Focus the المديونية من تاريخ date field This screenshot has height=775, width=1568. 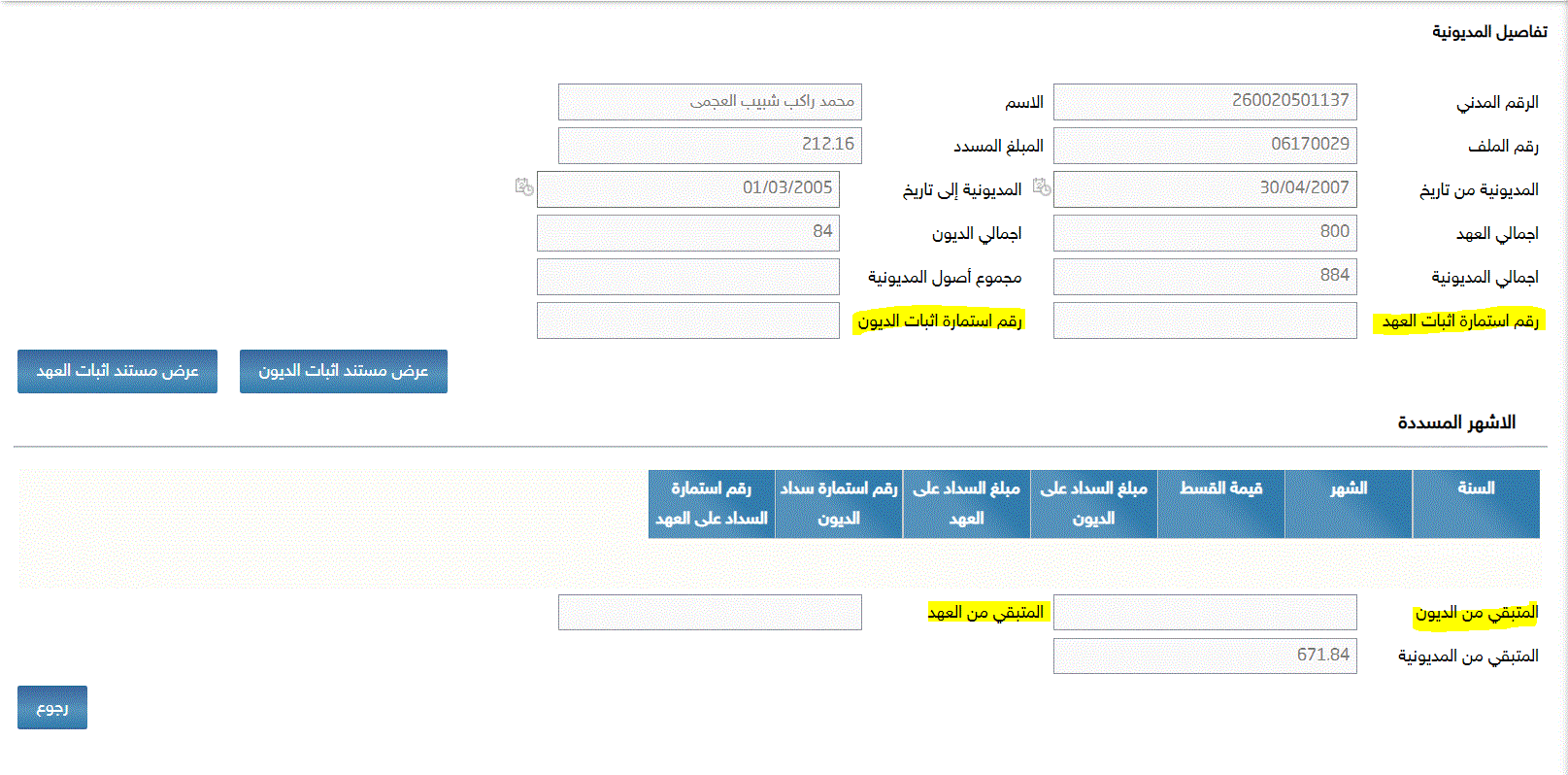click(1205, 188)
